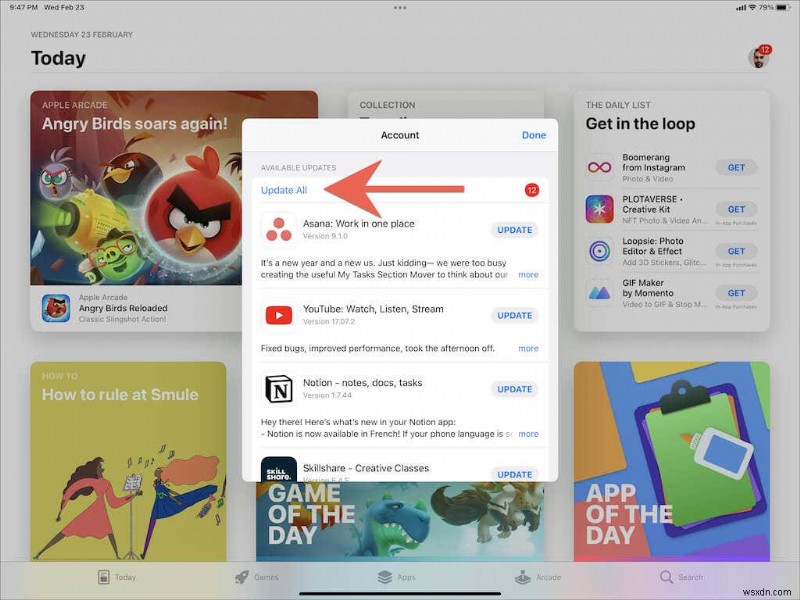Select the Search icon in tab bar

(666, 577)
